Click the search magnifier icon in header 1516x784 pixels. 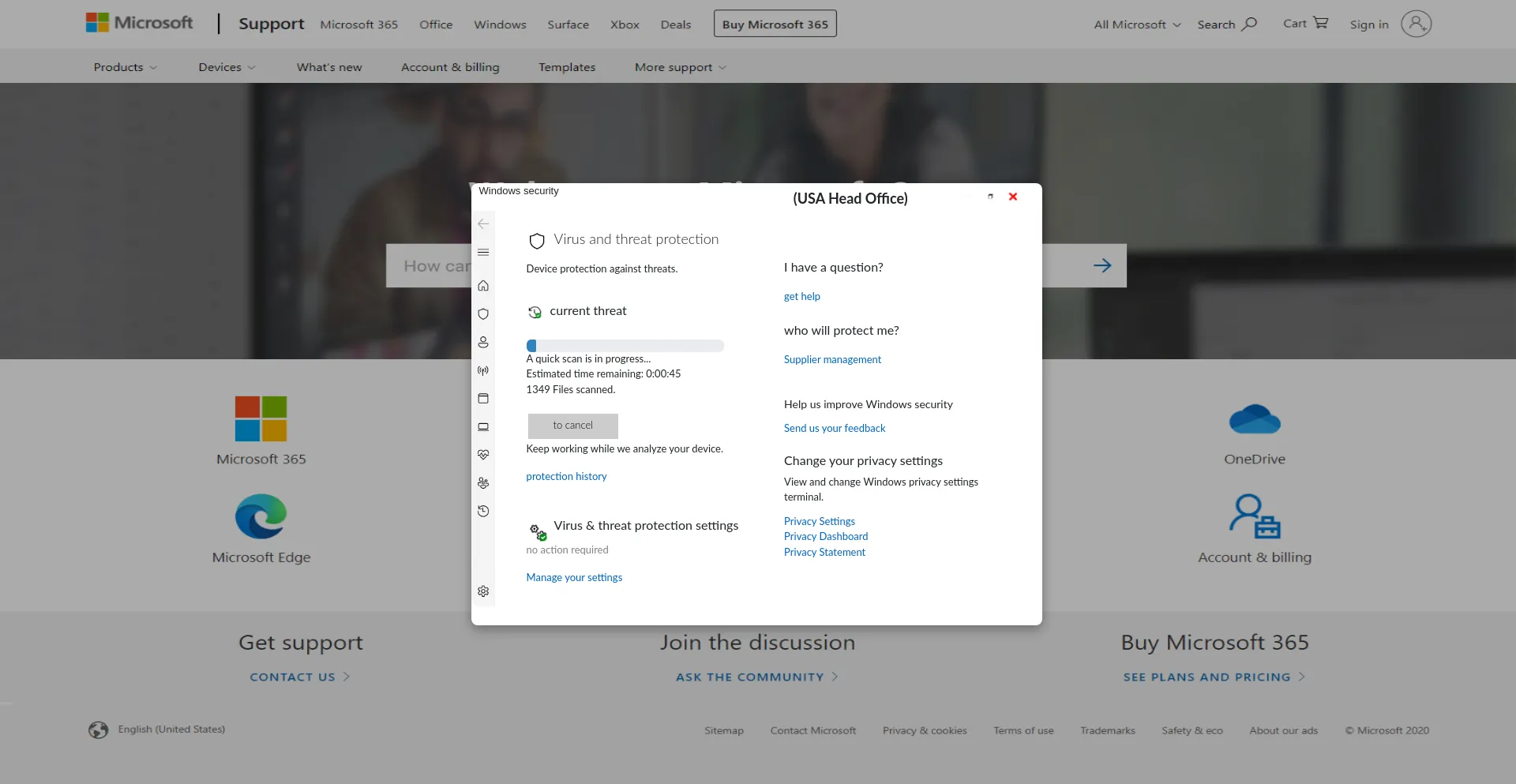[x=1250, y=24]
